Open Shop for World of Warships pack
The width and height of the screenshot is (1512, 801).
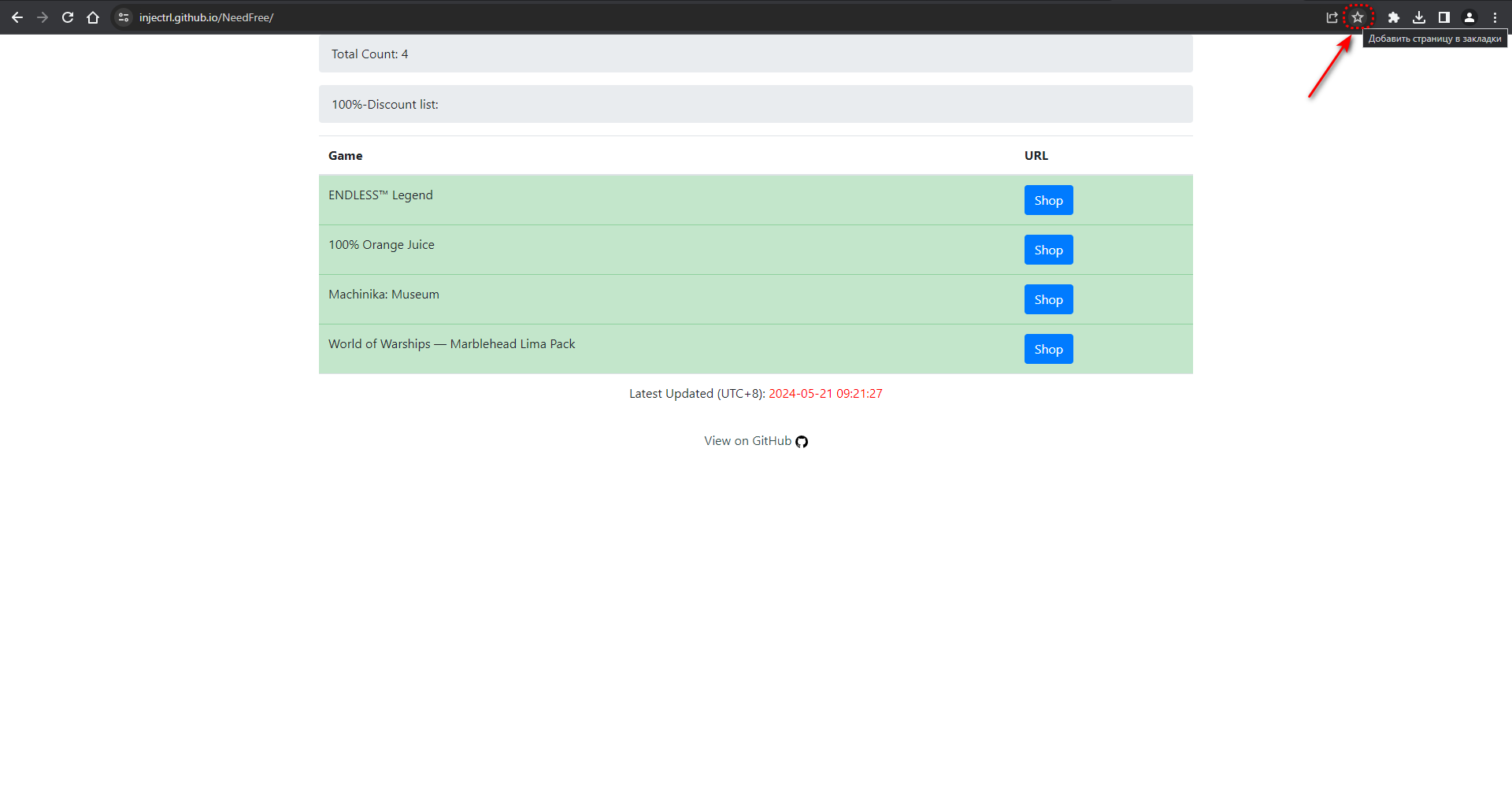coord(1048,349)
